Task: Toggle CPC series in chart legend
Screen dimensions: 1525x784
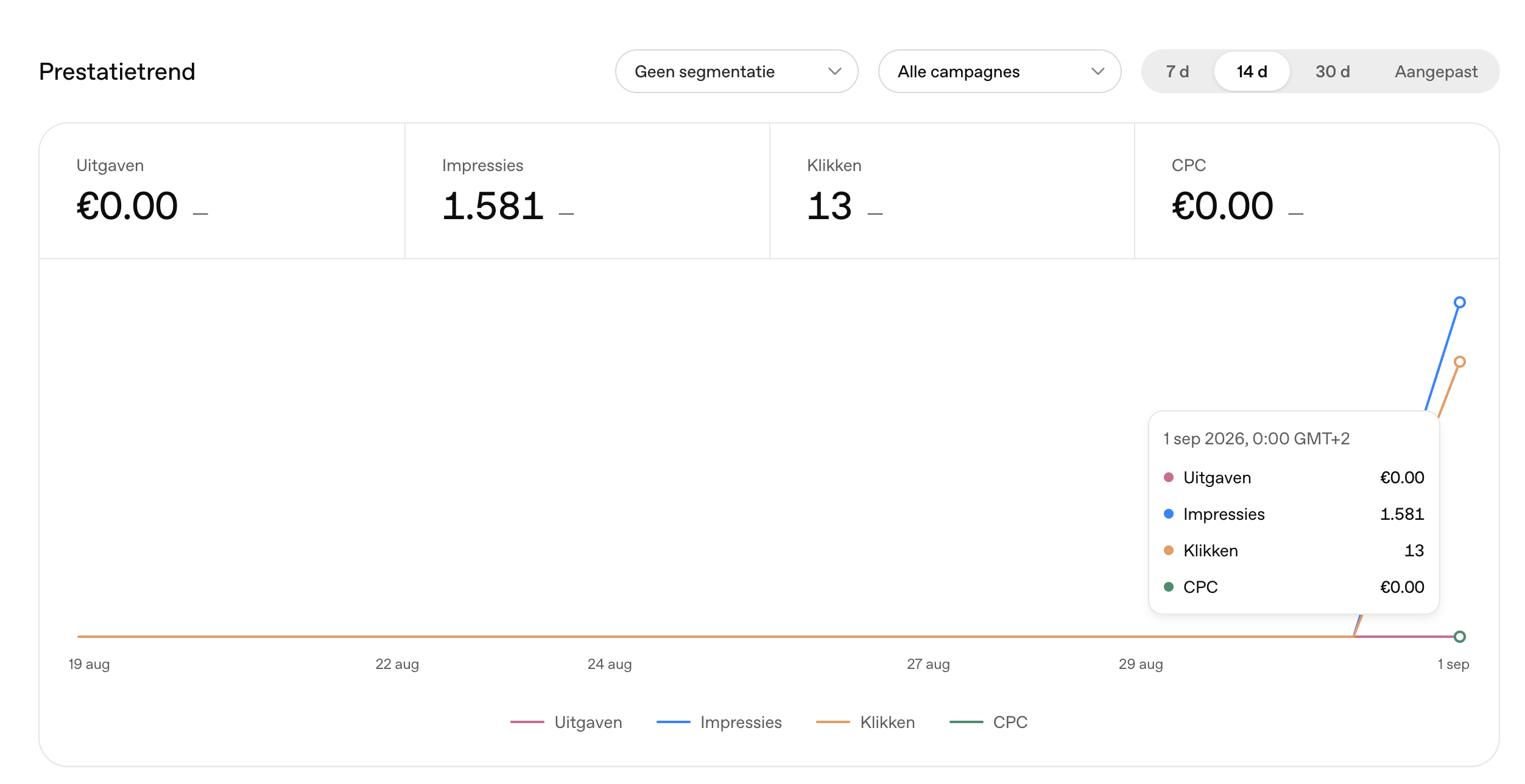Action: tap(988, 722)
